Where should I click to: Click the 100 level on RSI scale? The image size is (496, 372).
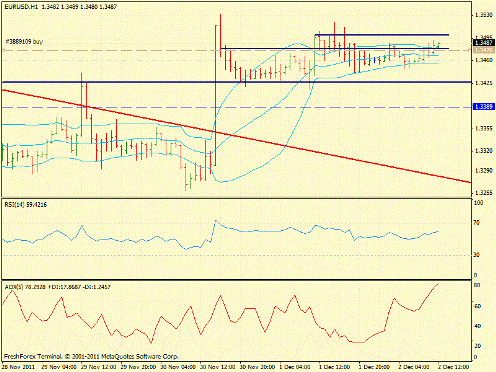[478, 203]
